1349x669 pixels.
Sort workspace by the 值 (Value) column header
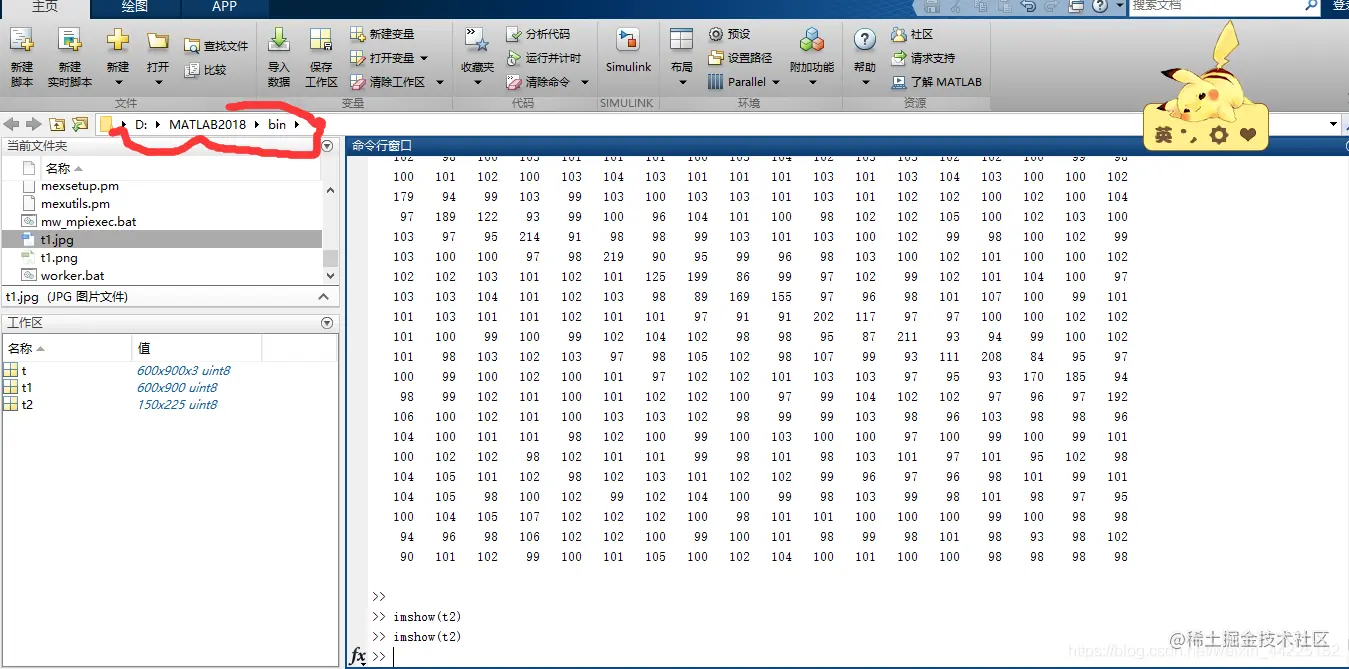tap(197, 348)
